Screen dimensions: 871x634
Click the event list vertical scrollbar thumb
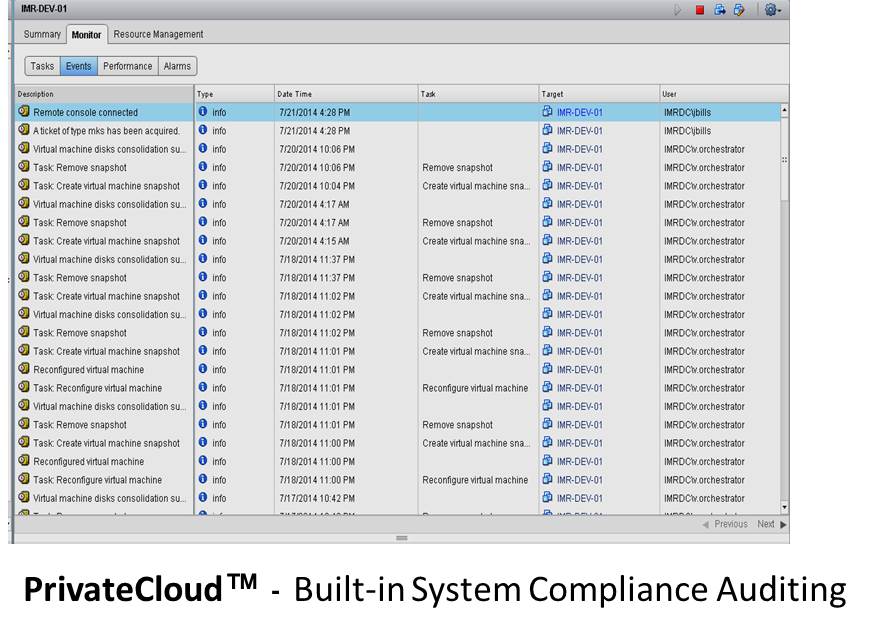tap(784, 159)
